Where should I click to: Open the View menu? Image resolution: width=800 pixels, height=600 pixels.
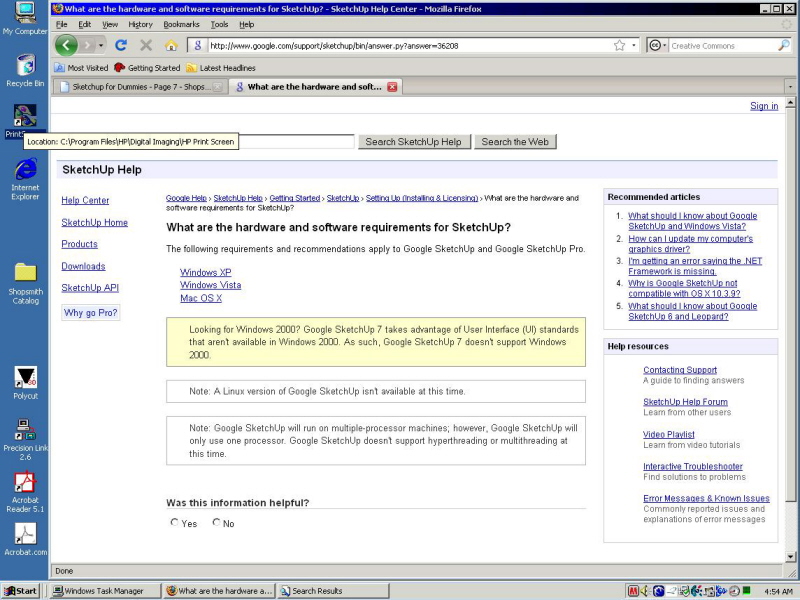tap(110, 24)
